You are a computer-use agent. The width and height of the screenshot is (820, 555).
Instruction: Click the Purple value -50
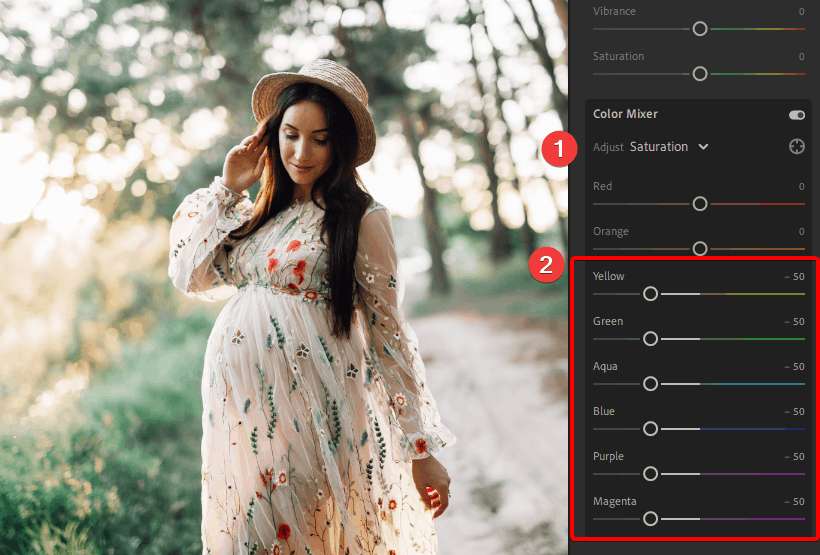click(x=794, y=457)
